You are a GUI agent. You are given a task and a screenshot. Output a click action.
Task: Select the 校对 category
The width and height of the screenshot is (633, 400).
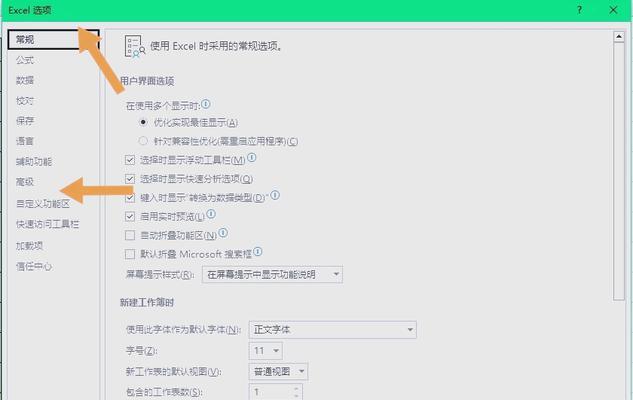coord(25,101)
